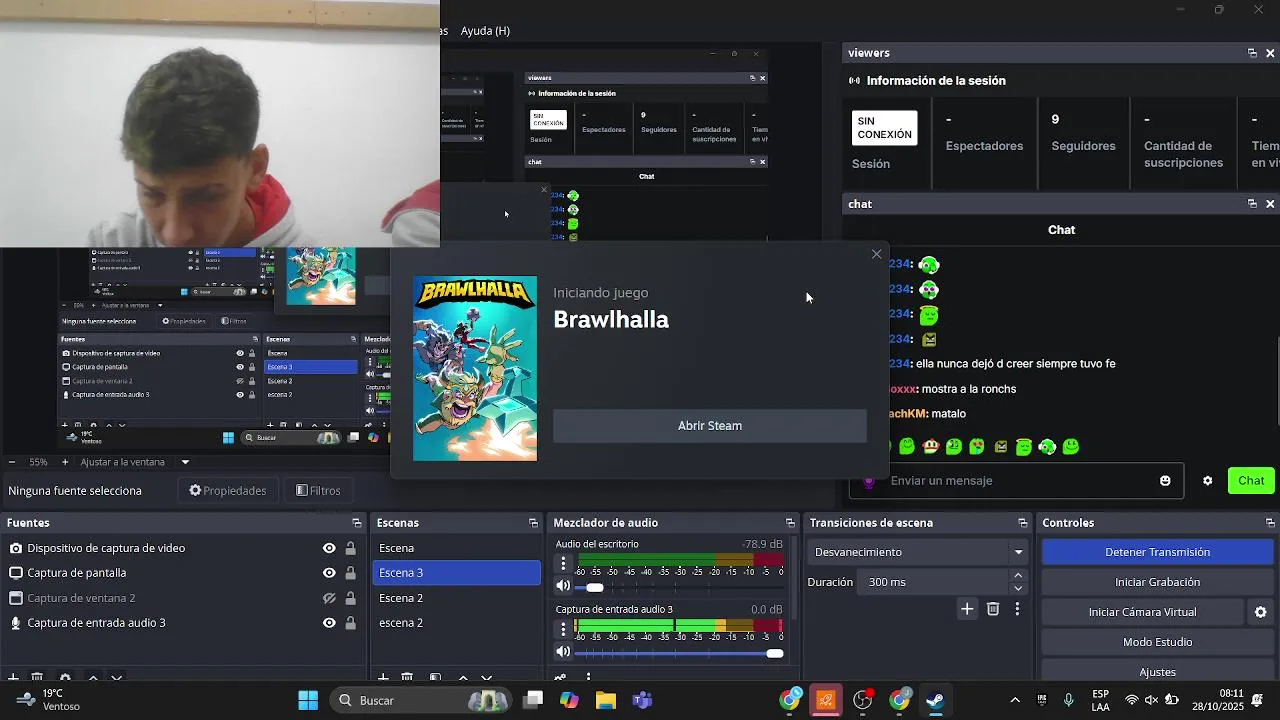Show the hidden Captura de ventana 2 source
The height and width of the screenshot is (720, 1280).
coord(329,598)
